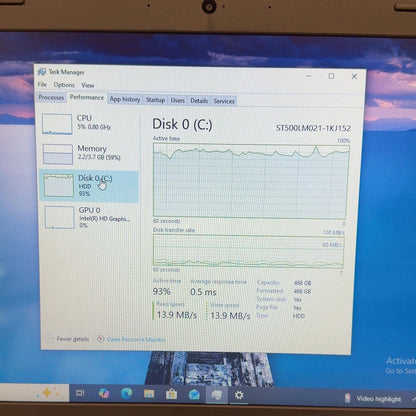This screenshot has width=416, height=416.
Task: Open File Explorer from the taskbar
Action: click(149, 394)
